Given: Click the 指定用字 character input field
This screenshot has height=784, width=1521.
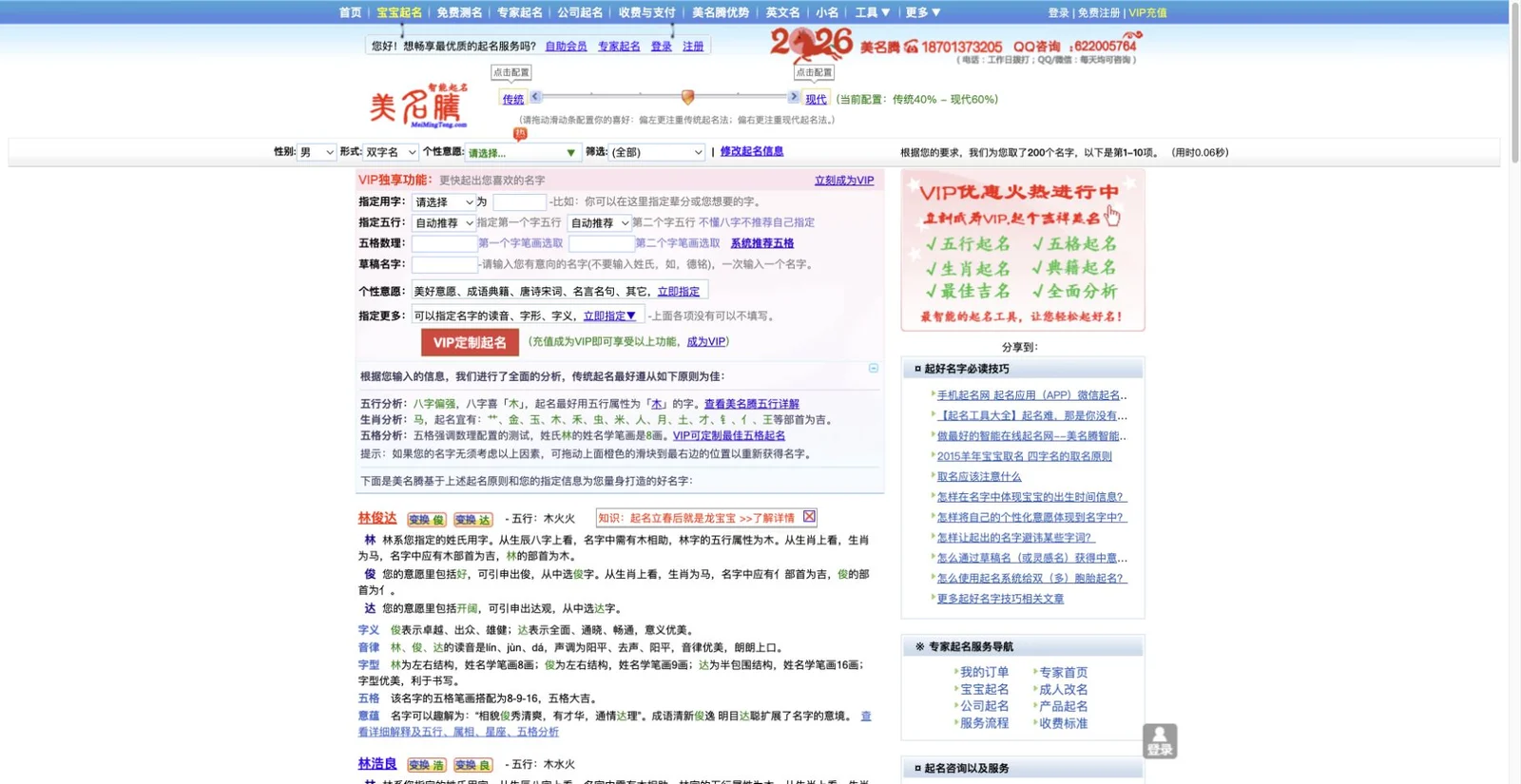Looking at the screenshot, I should [519, 202].
